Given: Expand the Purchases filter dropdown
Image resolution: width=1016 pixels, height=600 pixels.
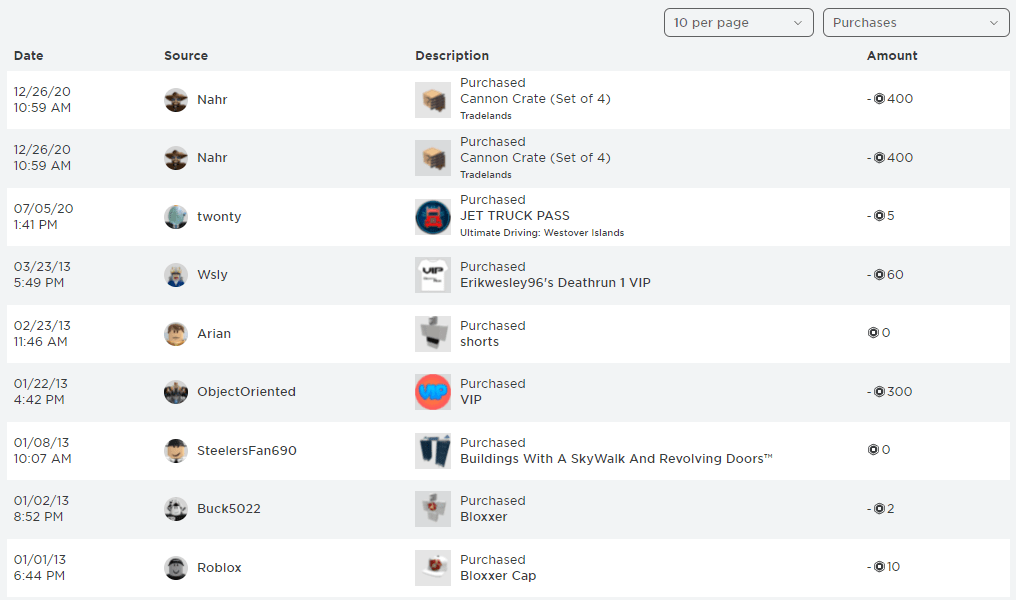Looking at the screenshot, I should click(x=916, y=23).
